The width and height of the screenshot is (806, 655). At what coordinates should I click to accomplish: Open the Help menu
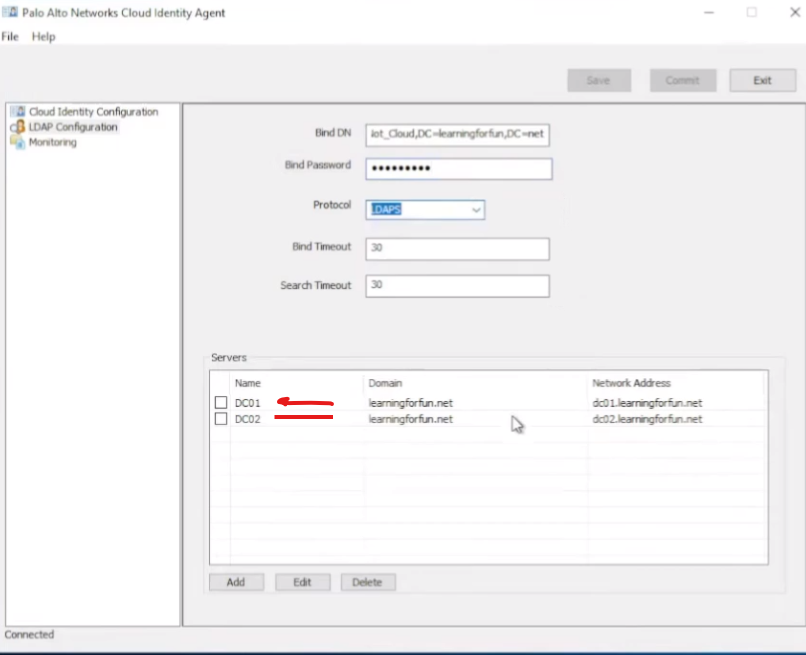coord(43,37)
